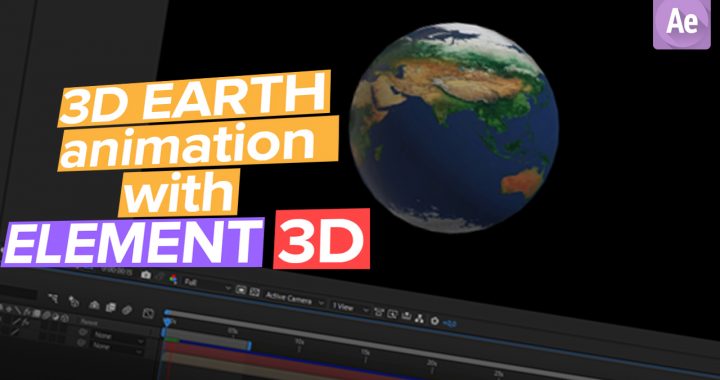Open the Graph Editor icon in the timeline
This screenshot has height=380, width=720.
148,313
